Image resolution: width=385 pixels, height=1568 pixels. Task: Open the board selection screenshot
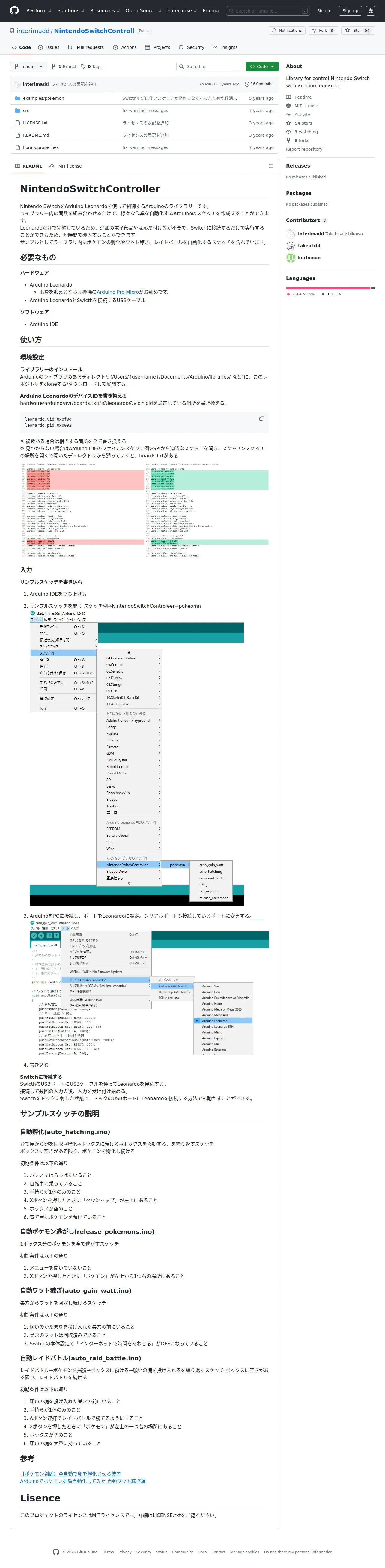tap(149, 987)
